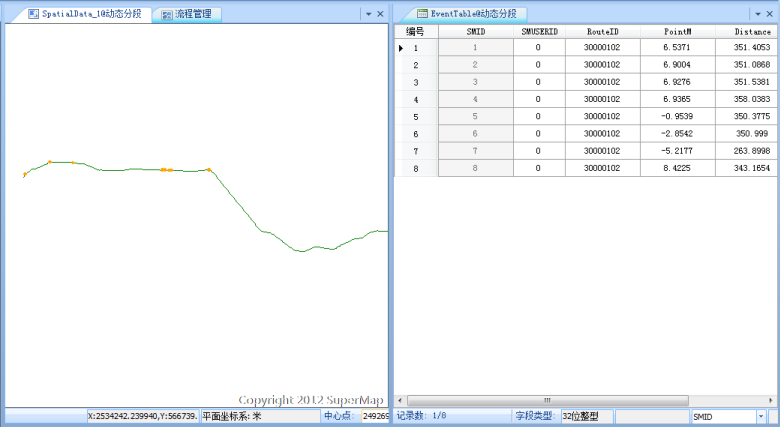Click the PointM column header
The image size is (780, 427).
(678, 31)
